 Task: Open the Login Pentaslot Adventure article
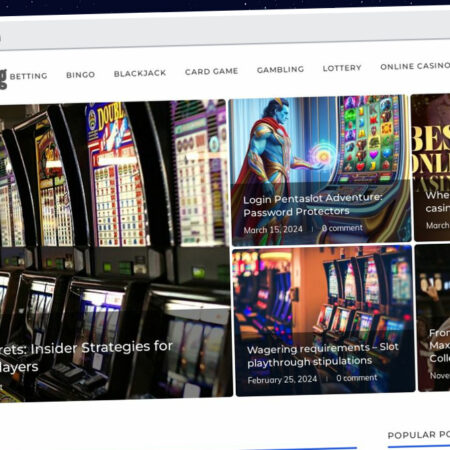(x=313, y=205)
